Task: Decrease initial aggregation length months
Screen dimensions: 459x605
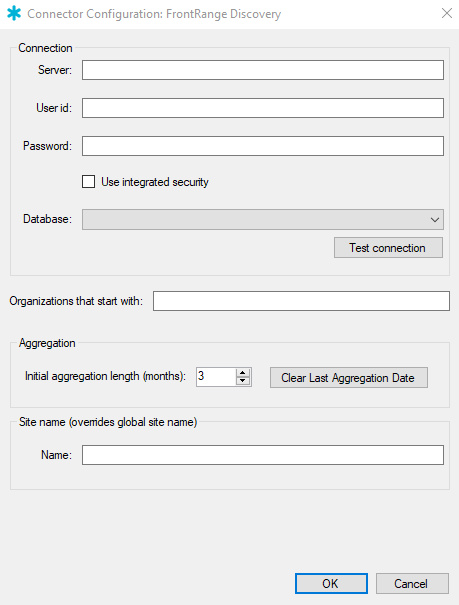Action: 243,381
